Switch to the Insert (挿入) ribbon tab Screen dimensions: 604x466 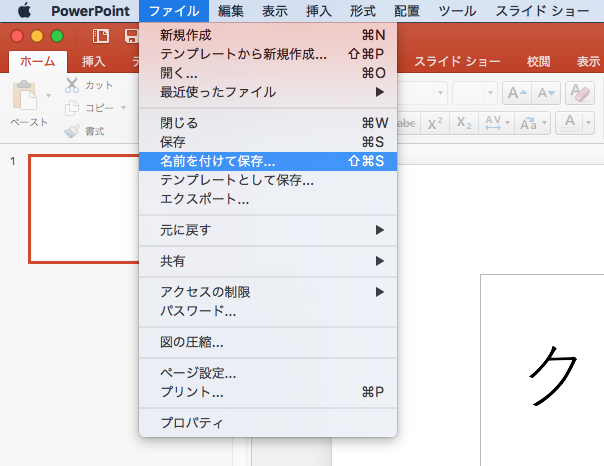(x=93, y=62)
